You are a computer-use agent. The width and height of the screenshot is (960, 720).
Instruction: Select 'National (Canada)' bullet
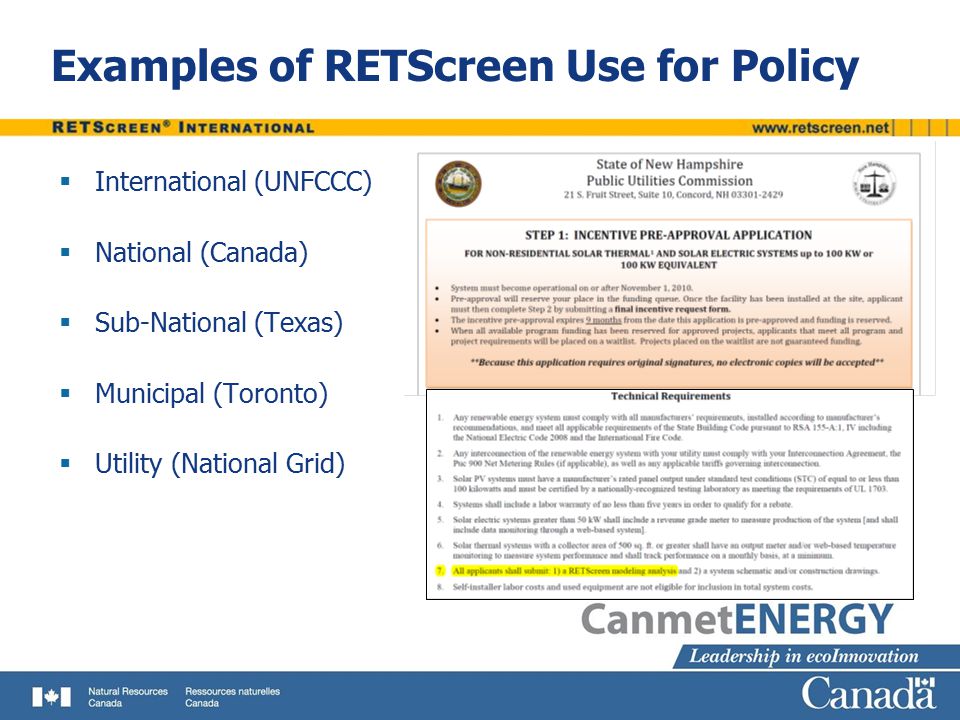(201, 252)
